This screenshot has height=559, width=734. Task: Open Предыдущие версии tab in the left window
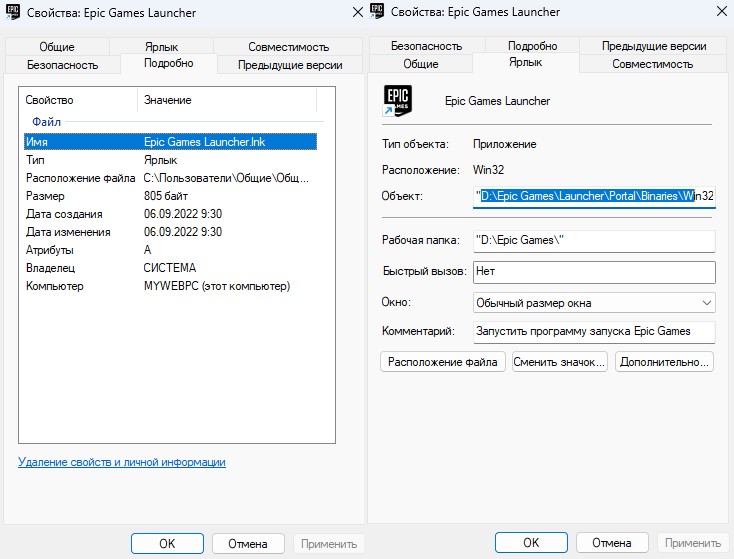click(290, 65)
